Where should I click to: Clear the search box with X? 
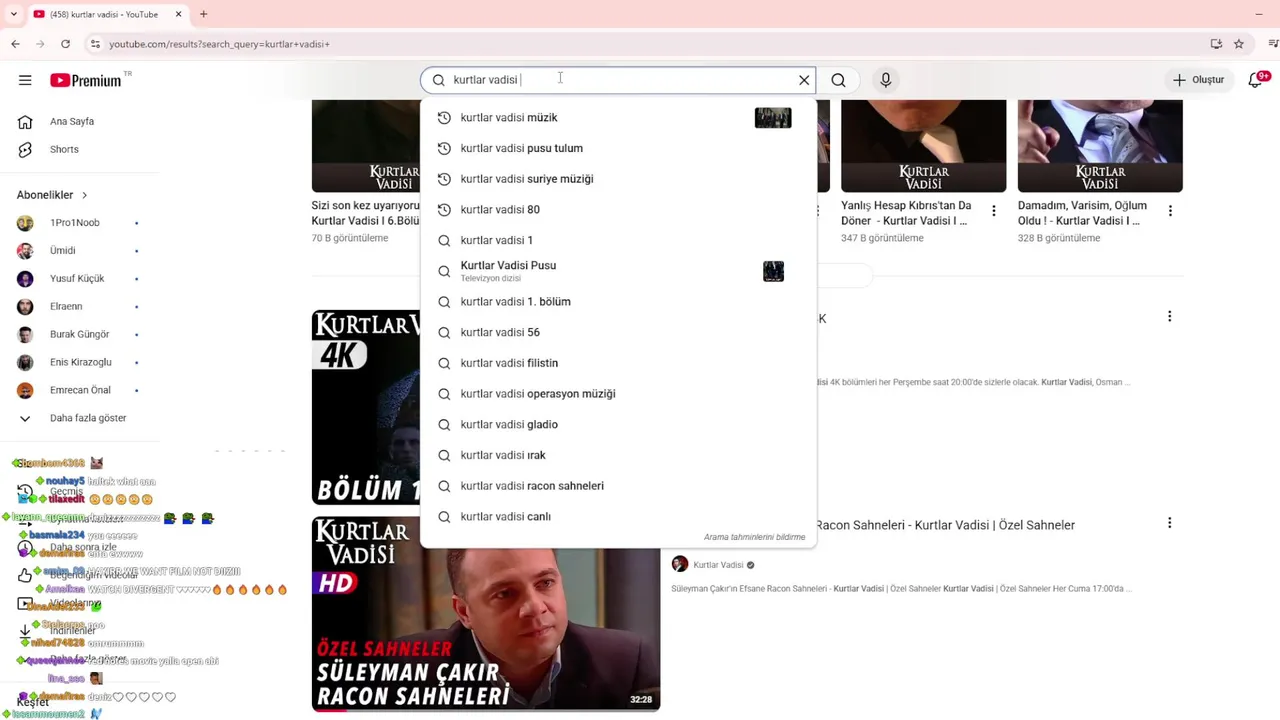point(804,80)
